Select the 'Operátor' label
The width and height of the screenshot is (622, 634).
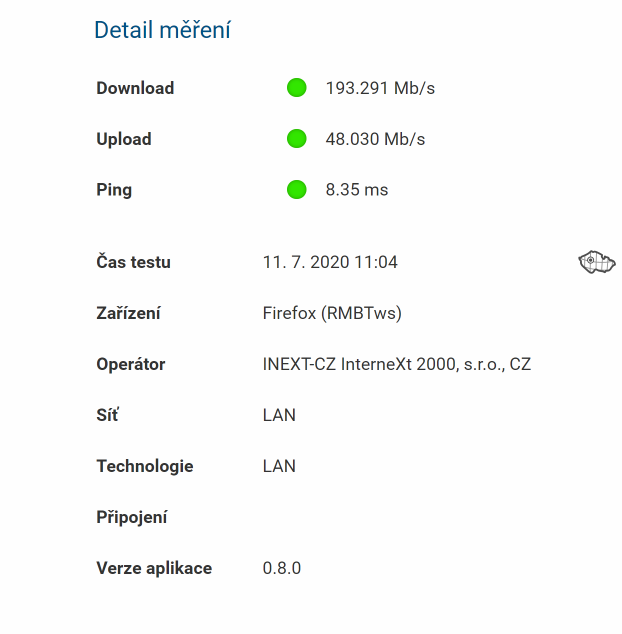coord(131,364)
